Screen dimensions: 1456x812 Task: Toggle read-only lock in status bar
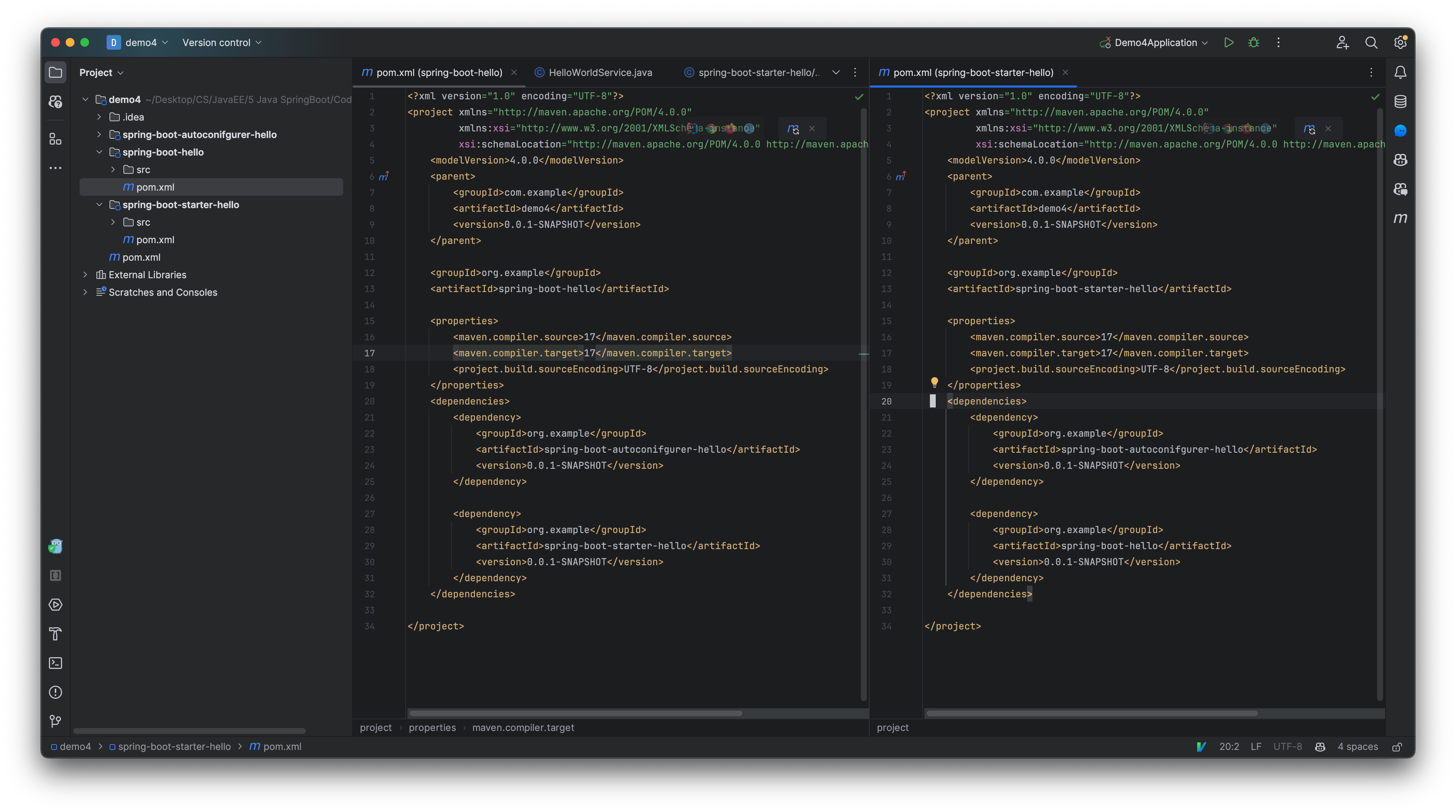click(x=1397, y=746)
